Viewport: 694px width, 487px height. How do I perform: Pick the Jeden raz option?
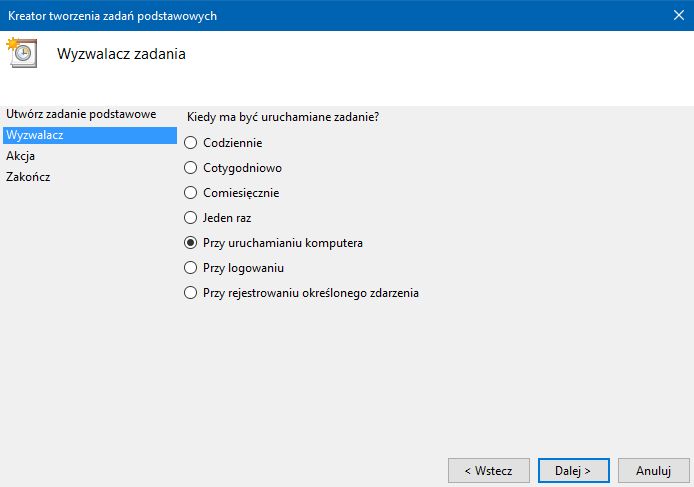(x=191, y=217)
